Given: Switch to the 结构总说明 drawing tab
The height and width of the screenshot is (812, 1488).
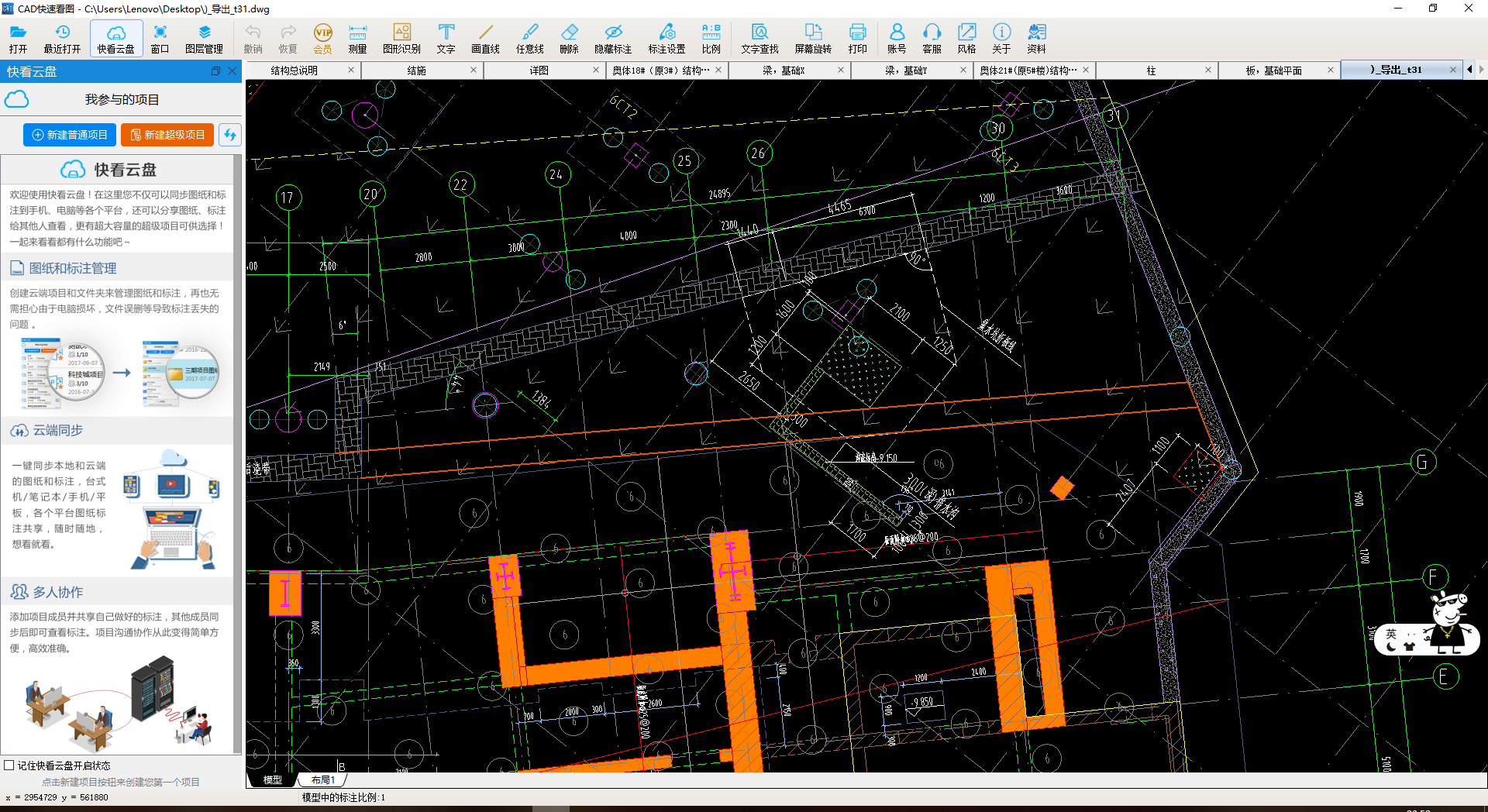Looking at the screenshot, I should coord(294,71).
